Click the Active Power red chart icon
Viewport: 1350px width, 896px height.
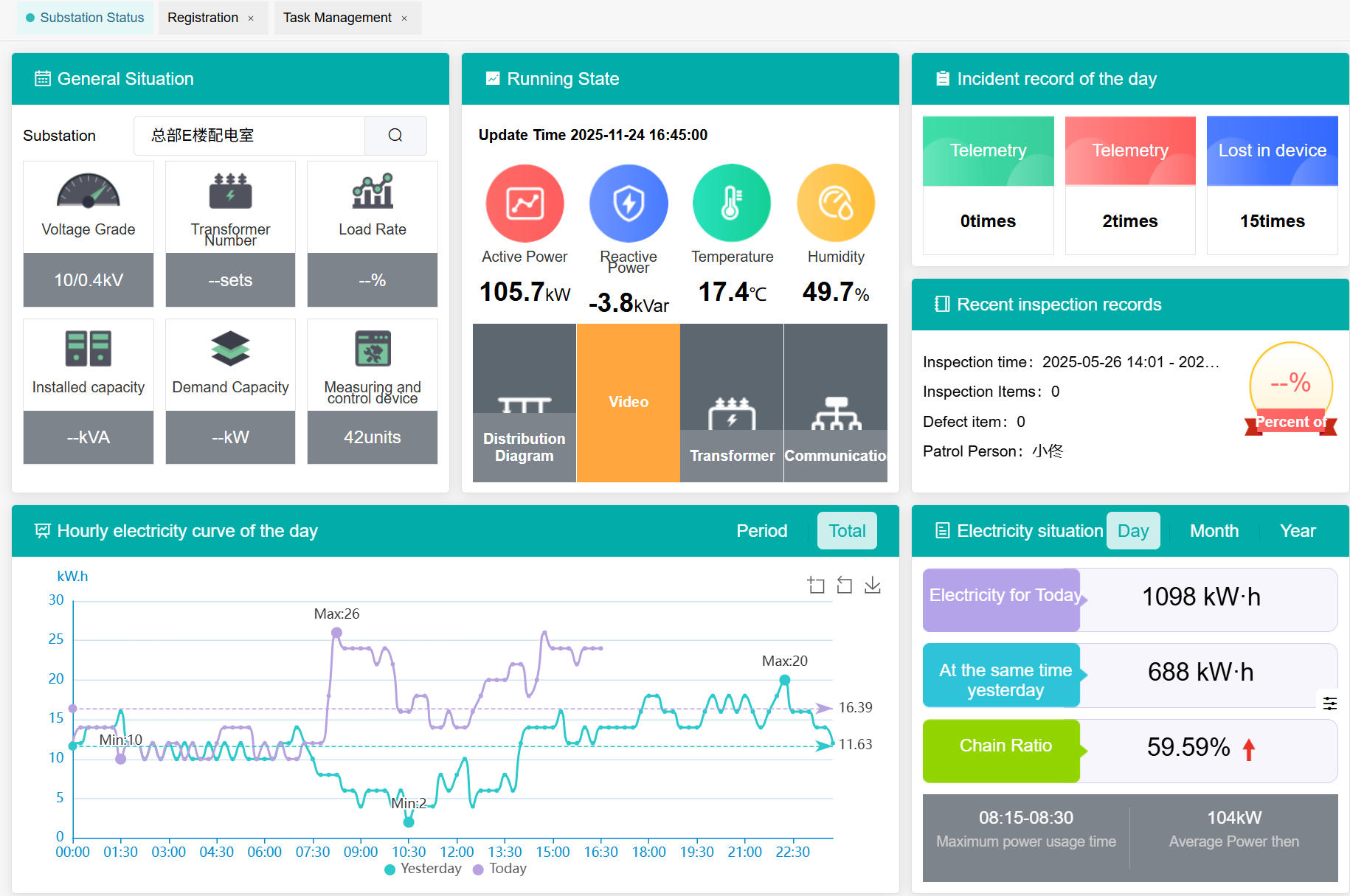click(525, 204)
